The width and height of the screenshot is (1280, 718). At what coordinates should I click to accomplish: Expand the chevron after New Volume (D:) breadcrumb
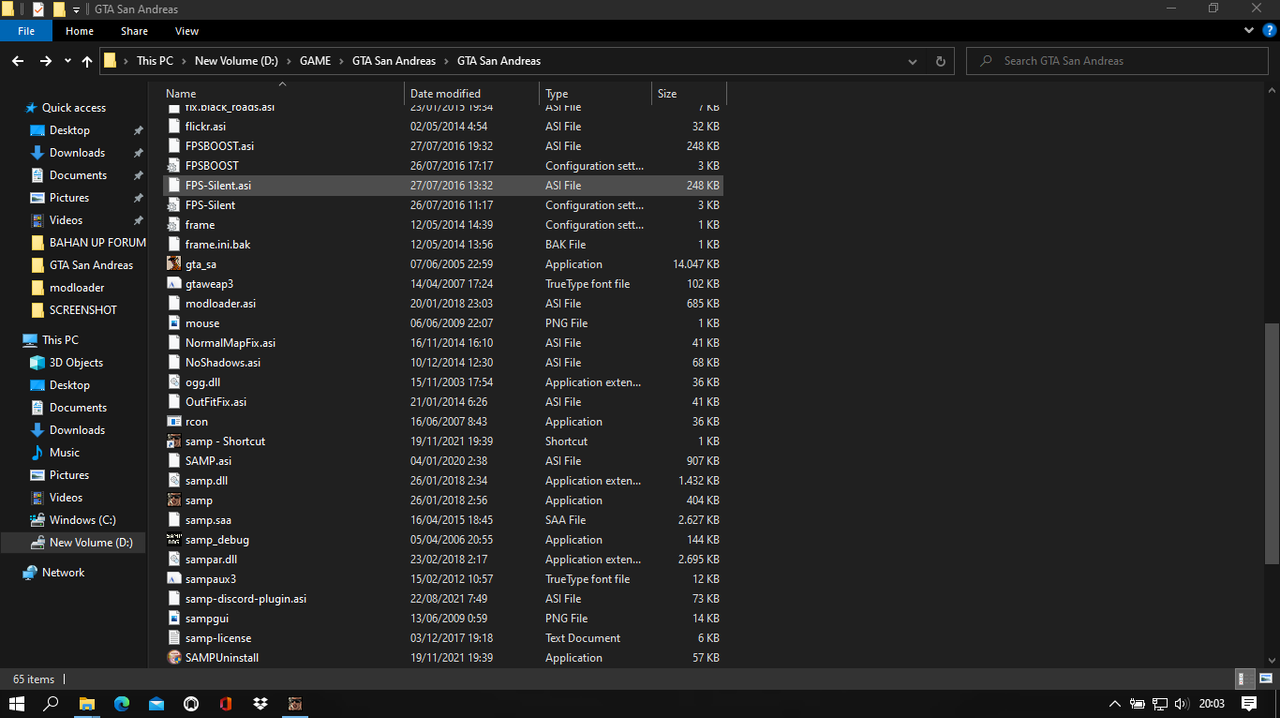click(x=289, y=61)
